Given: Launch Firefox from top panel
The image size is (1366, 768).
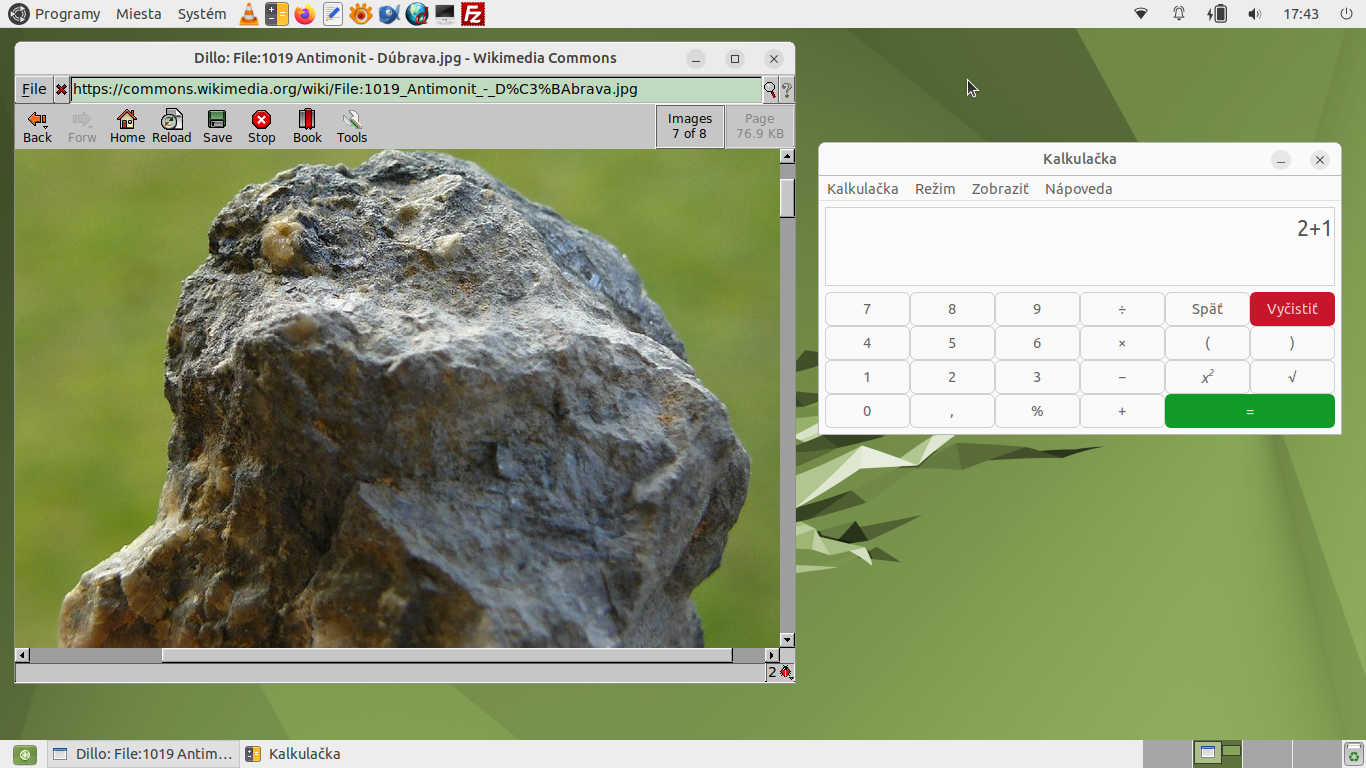Looking at the screenshot, I should [305, 14].
